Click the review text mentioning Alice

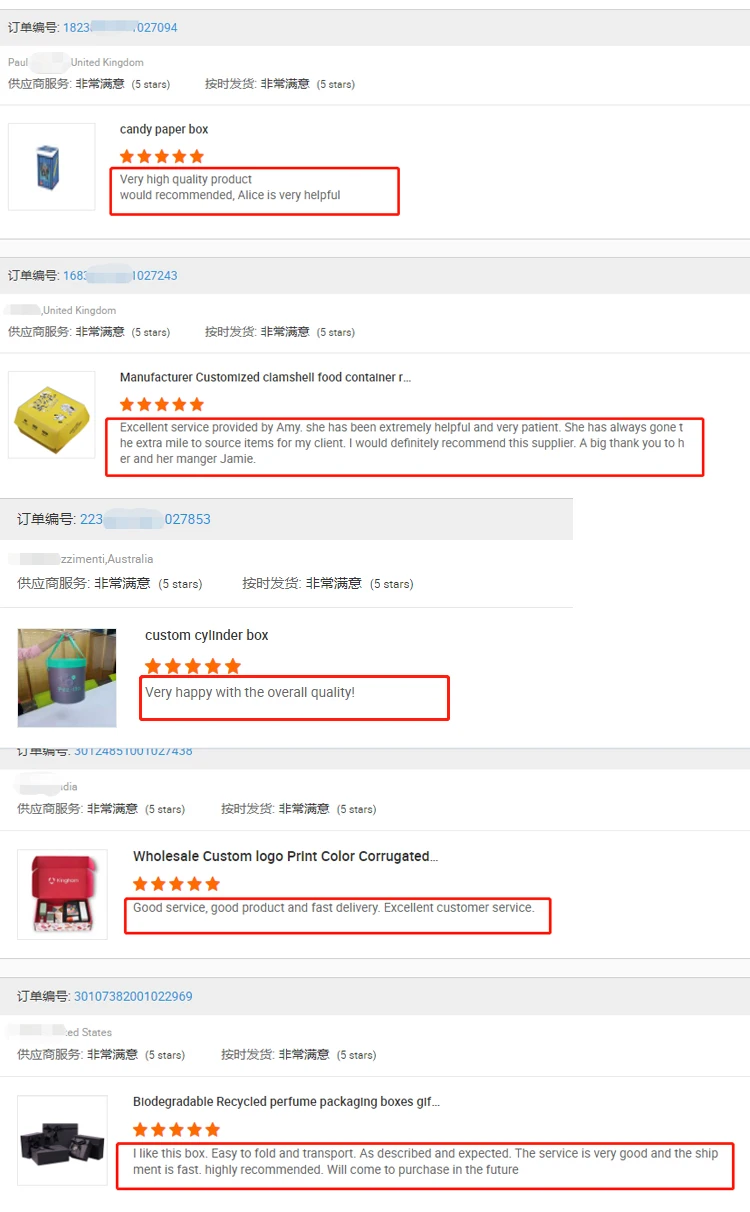(230, 187)
